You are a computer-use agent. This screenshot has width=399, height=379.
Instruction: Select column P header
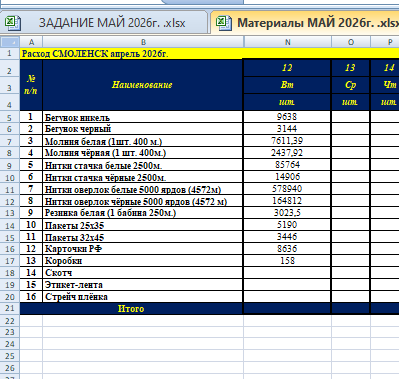[x=385, y=42]
